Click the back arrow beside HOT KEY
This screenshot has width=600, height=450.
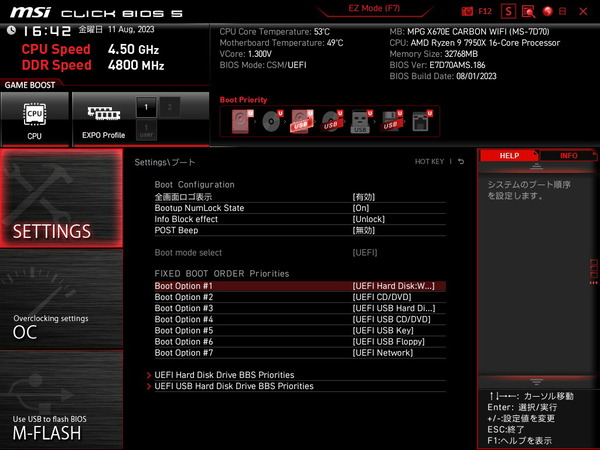click(461, 162)
